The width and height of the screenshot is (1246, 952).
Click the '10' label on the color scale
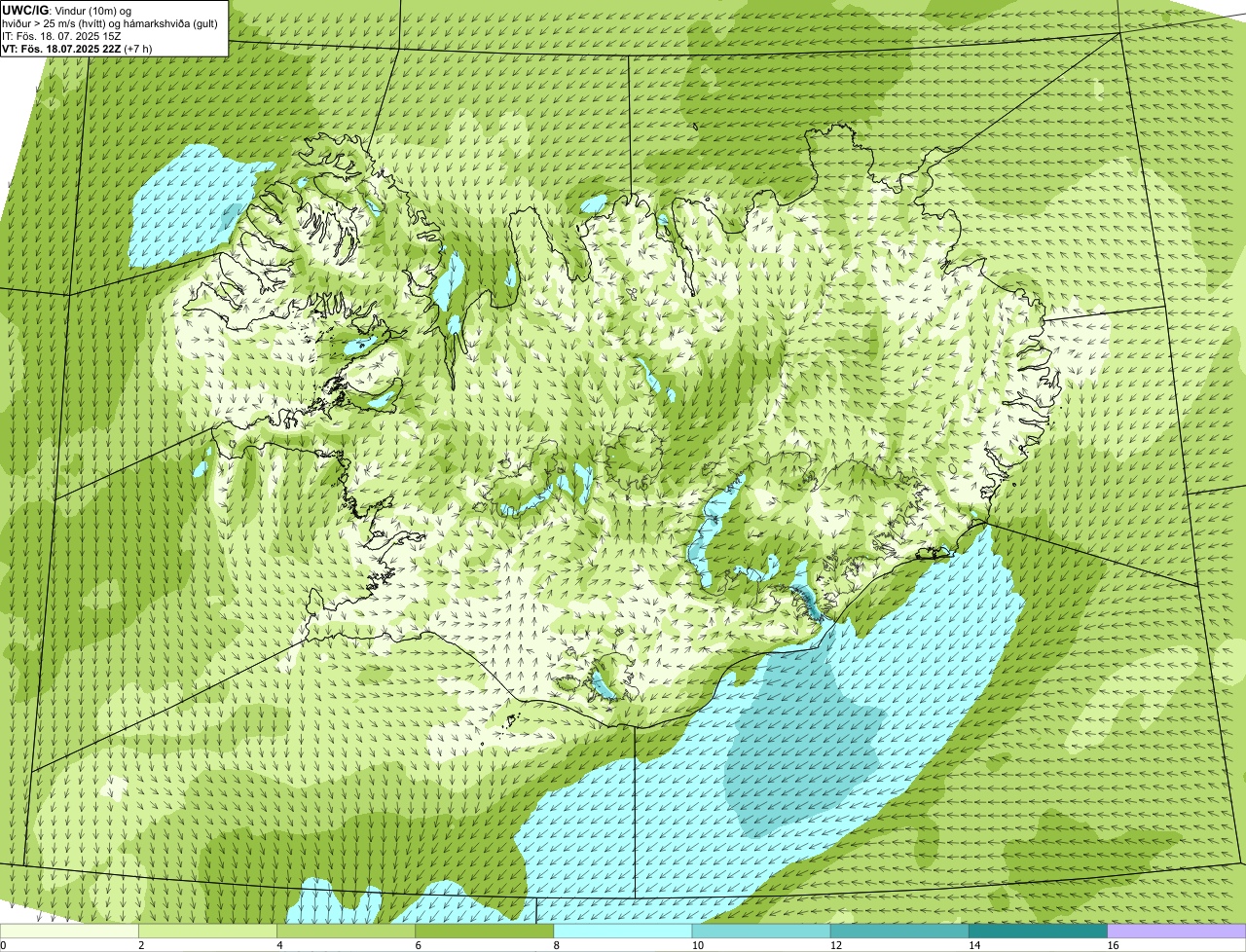[696, 945]
